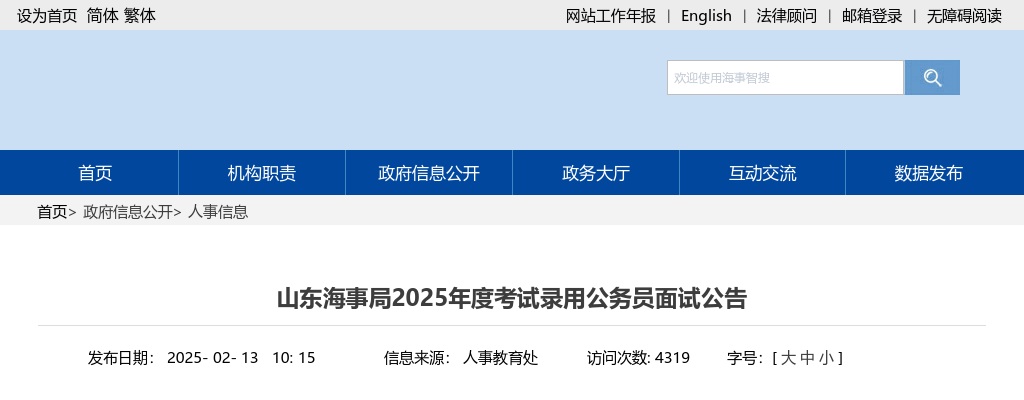Click 首页 in the breadcrumb
The width and height of the screenshot is (1024, 400).
point(52,212)
